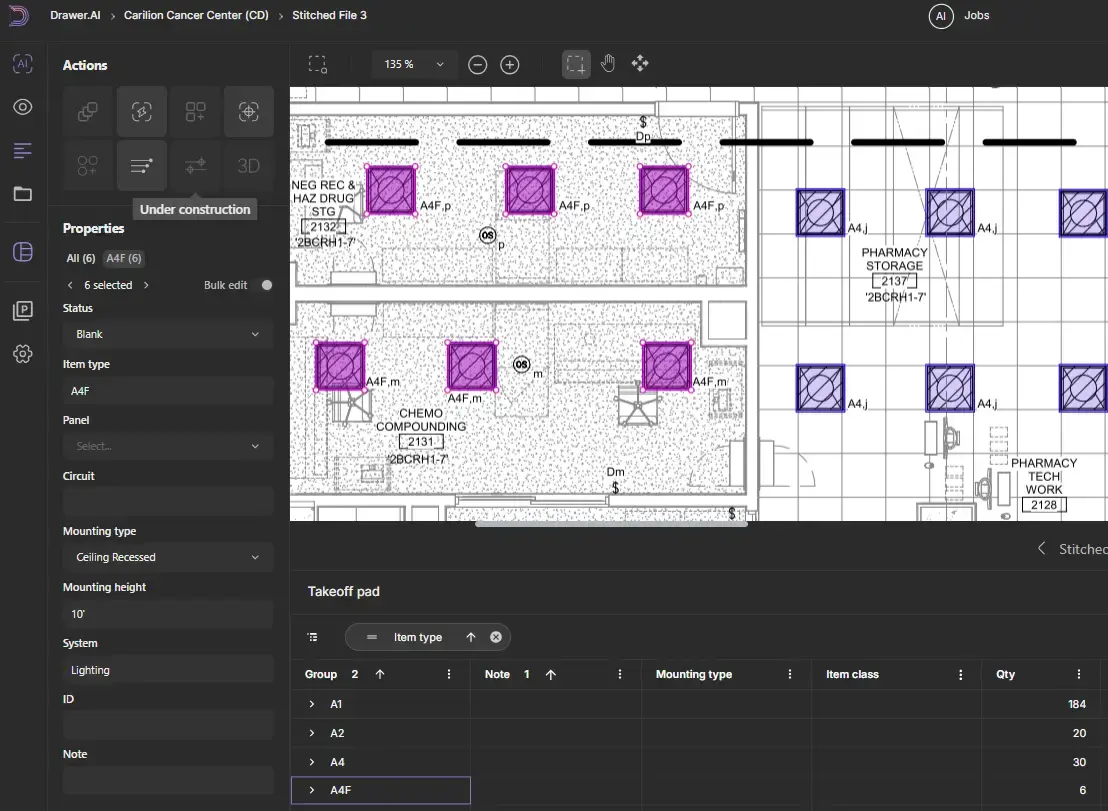This screenshot has width=1108, height=811.
Task: Click the horizontal scrollbar under drawing
Action: [x=611, y=524]
